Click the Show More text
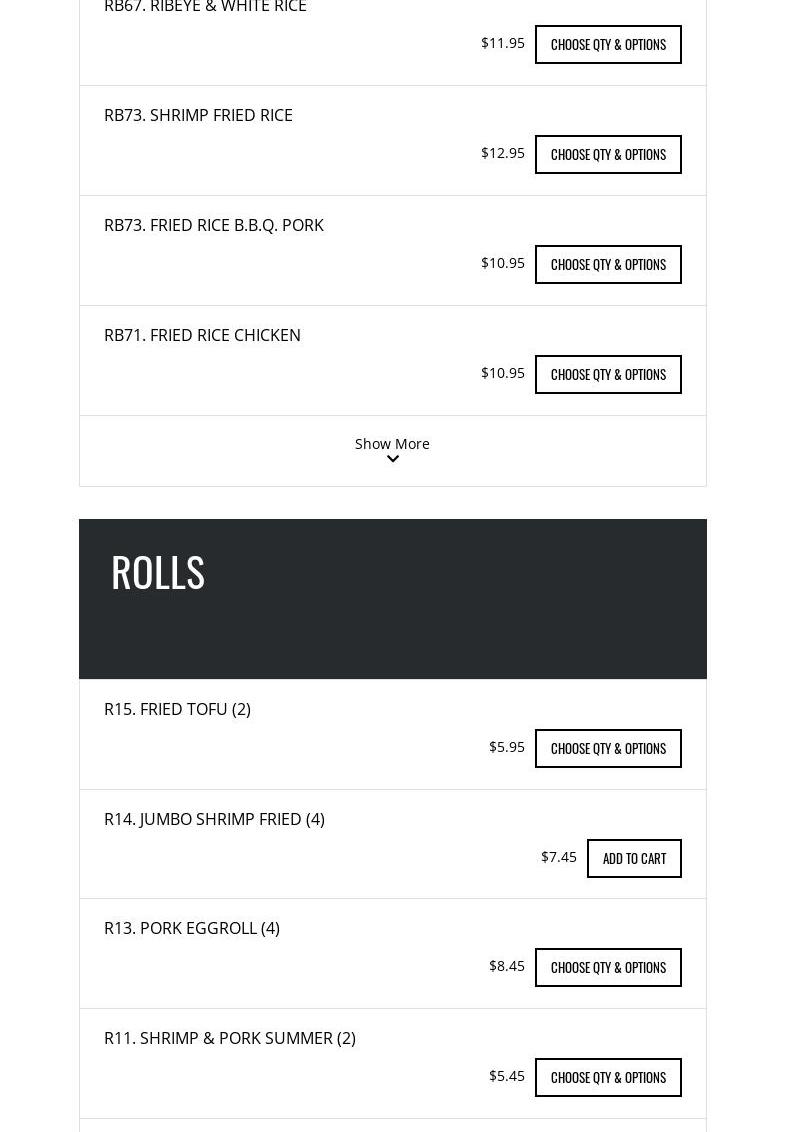This screenshot has width=785, height=1132. click(392, 443)
